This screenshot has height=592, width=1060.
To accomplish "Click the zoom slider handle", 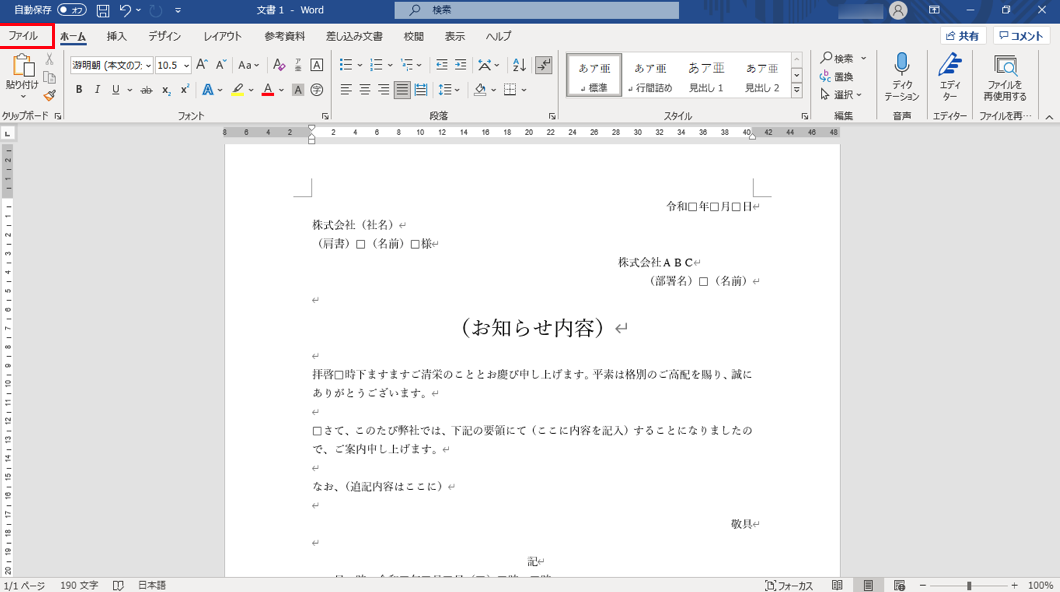I will point(969,585).
